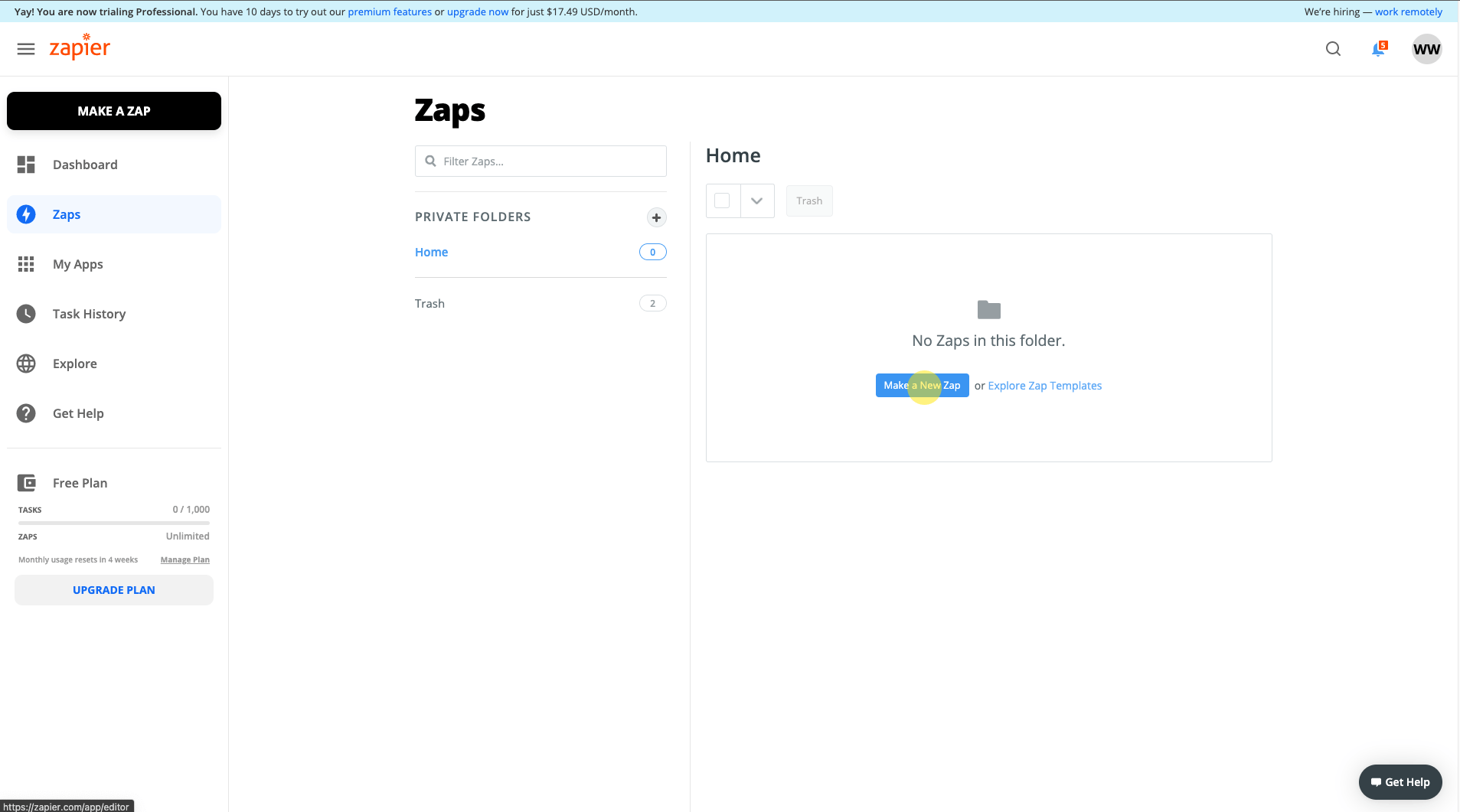This screenshot has height=812, width=1460.
Task: Click the Free Plan label
Action: (x=80, y=483)
